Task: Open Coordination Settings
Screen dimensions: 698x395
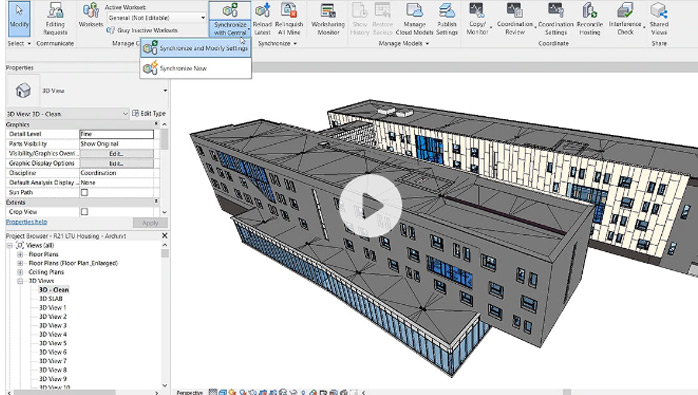Action: tap(556, 19)
